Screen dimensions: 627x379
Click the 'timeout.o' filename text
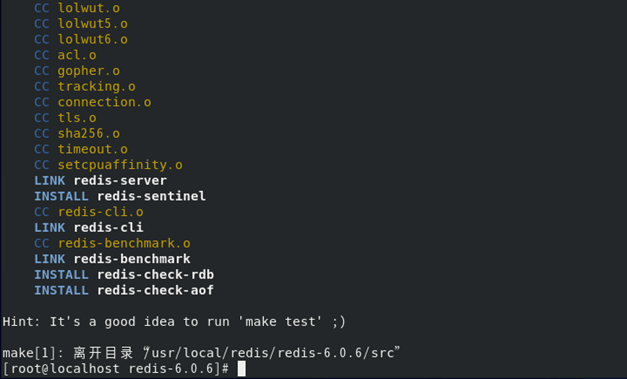[x=93, y=149]
